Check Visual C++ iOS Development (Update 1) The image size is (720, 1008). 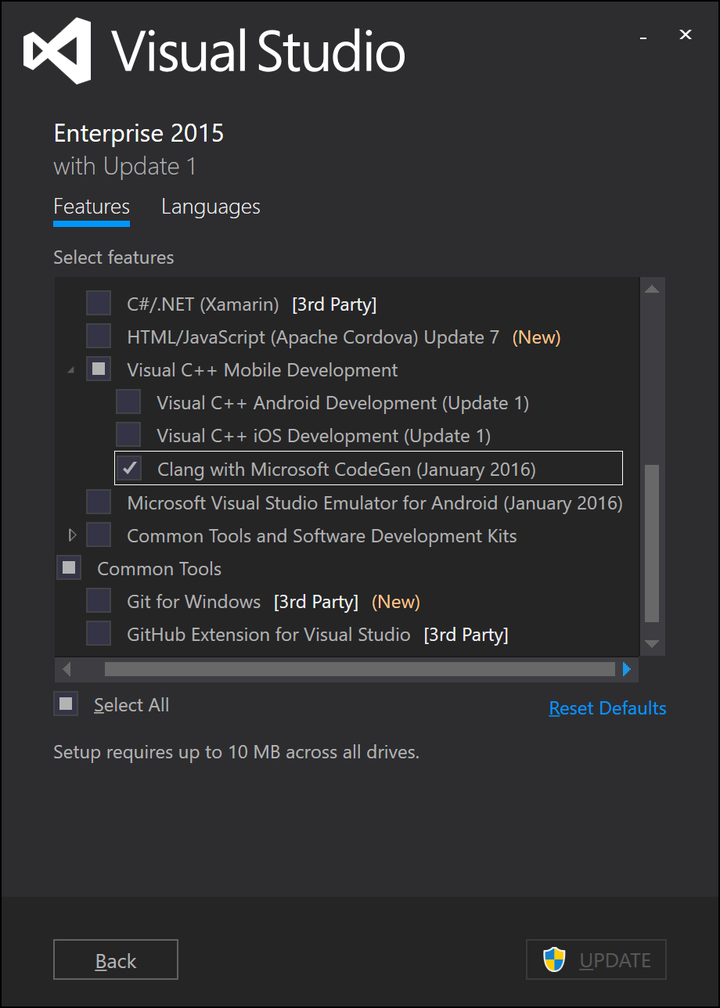pyautogui.click(x=128, y=435)
